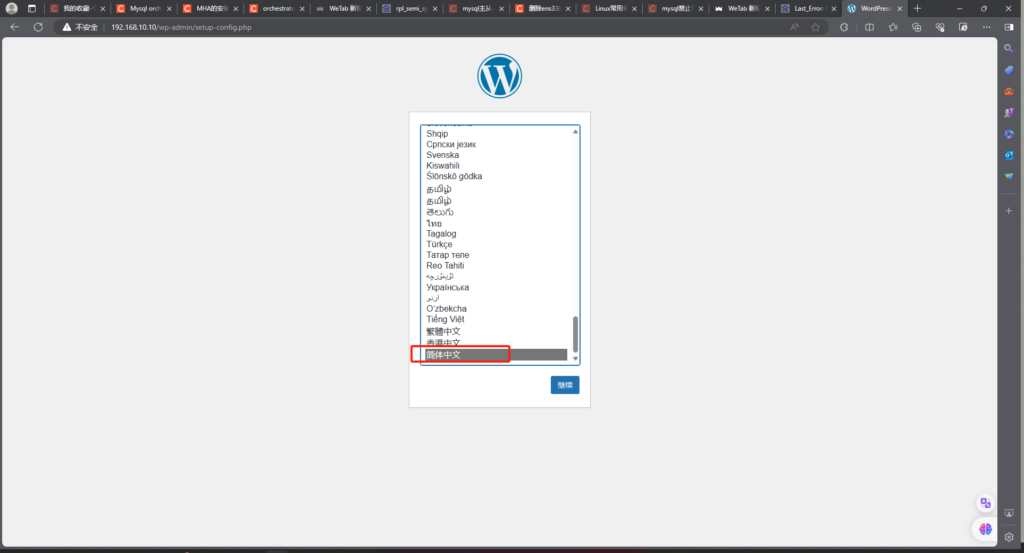Switch to the Linux tab
Image resolution: width=1024 pixels, height=553 pixels.
coord(609,8)
